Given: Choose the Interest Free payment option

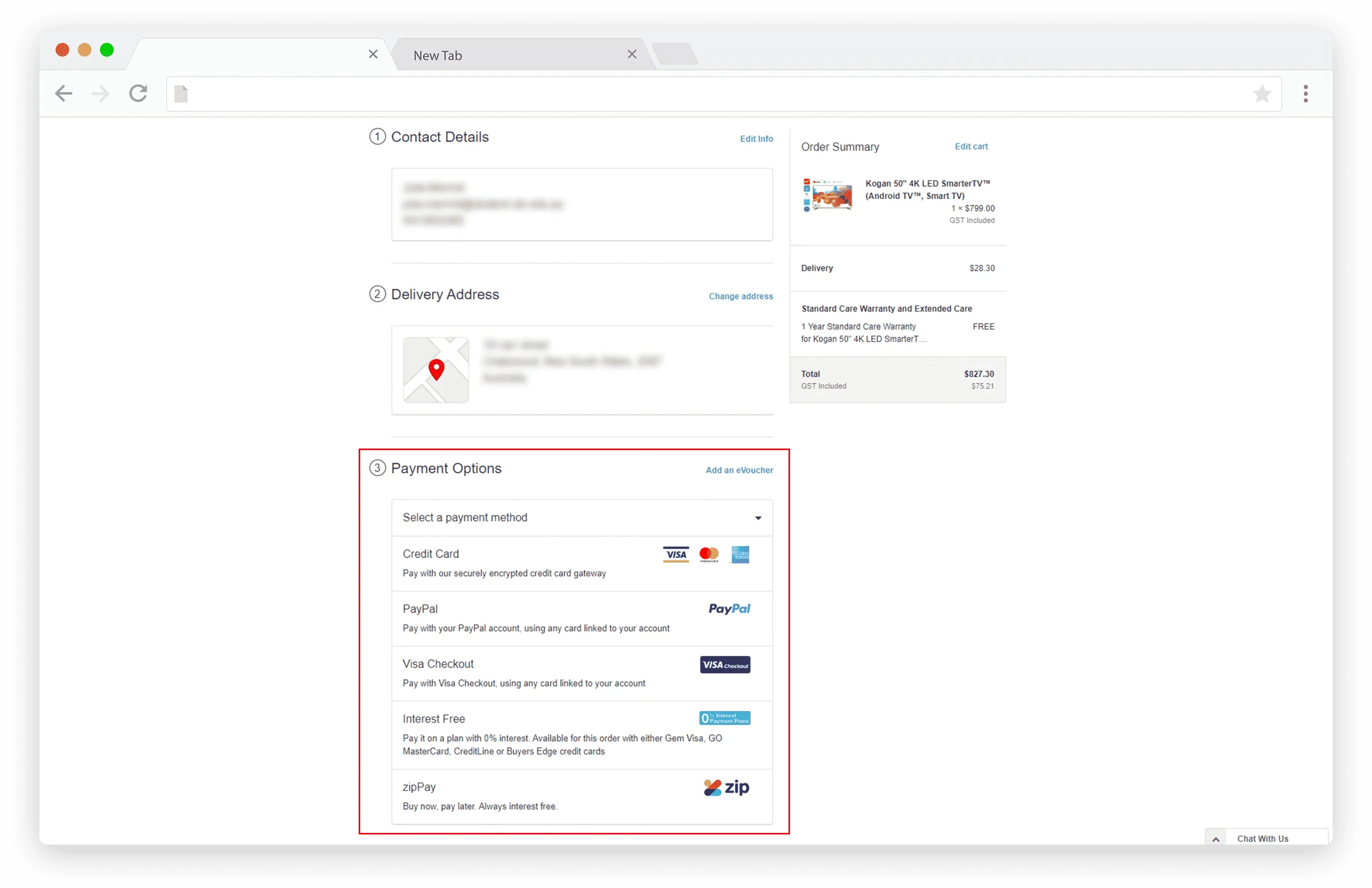Looking at the screenshot, I should tap(581, 735).
